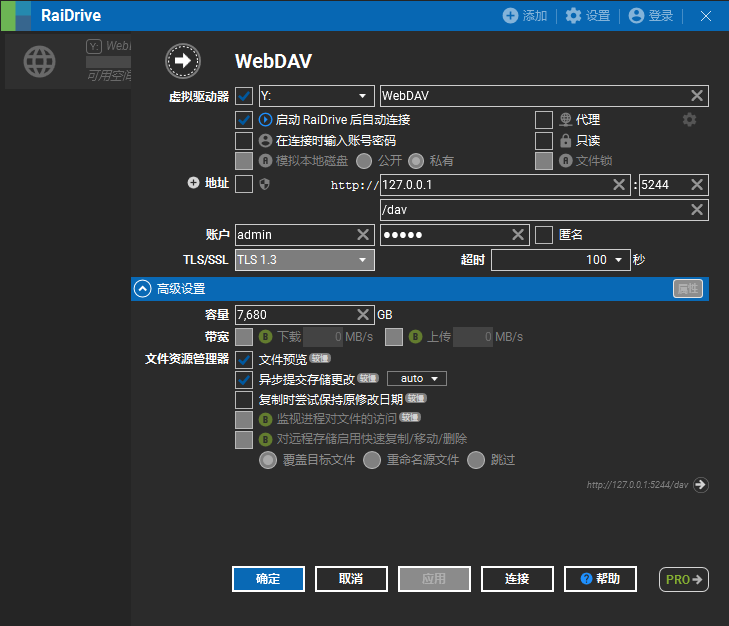Select the Y: WebDAV drive list entry
This screenshot has width=729, height=626.
pos(68,61)
